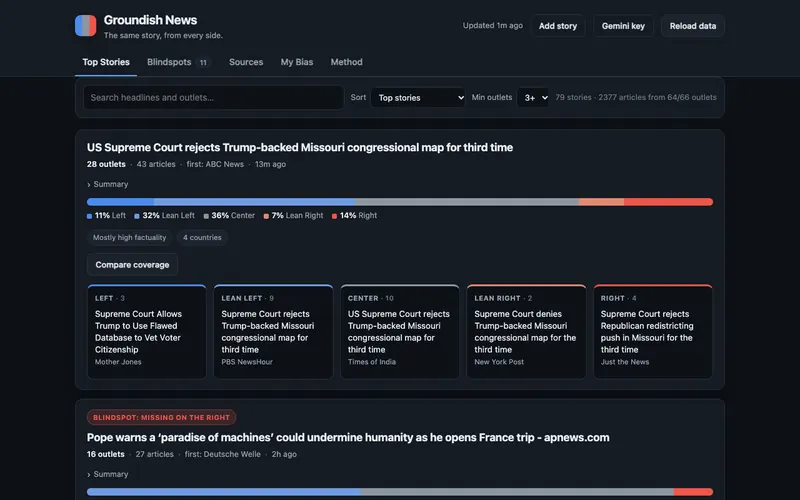Open the Sources tab
This screenshot has height=500, width=800.
click(x=246, y=62)
